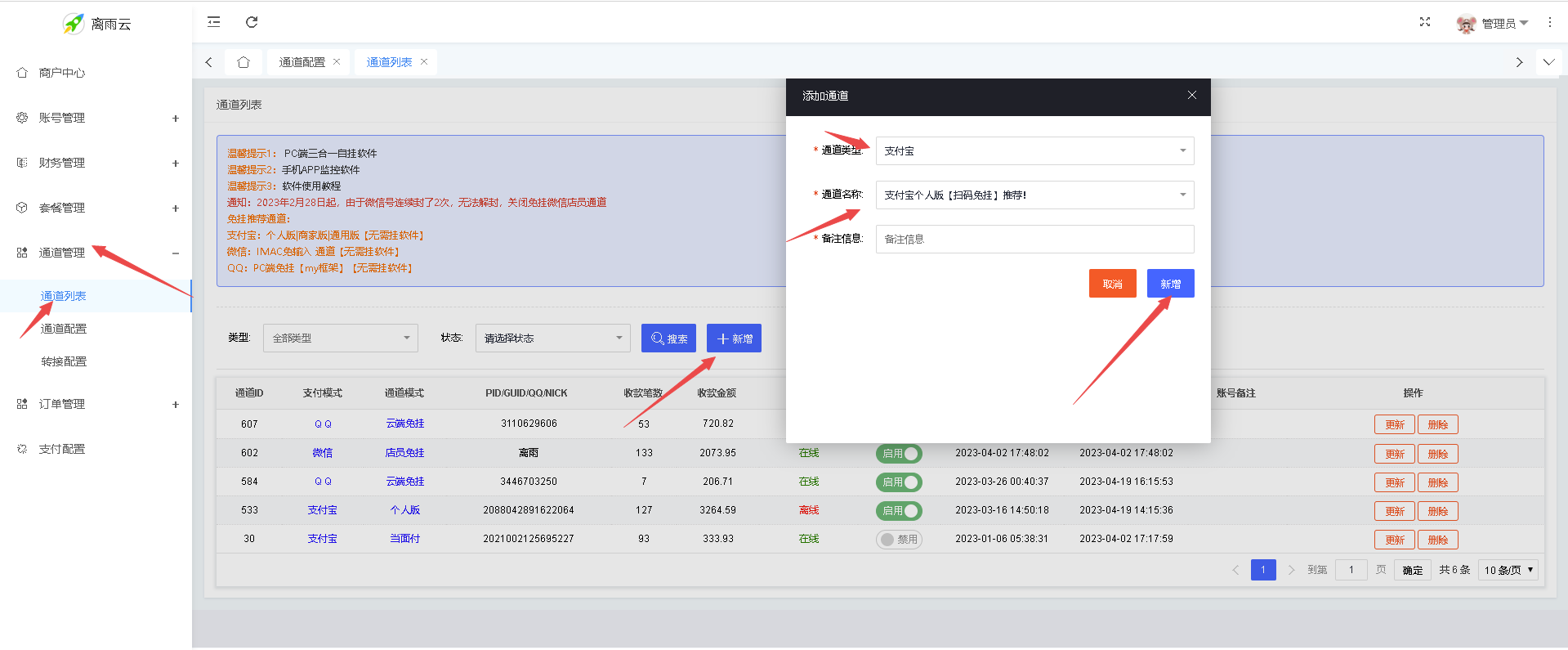Expand 账号管理 submenu
Viewport: 1568px width, 650px height.
point(175,119)
